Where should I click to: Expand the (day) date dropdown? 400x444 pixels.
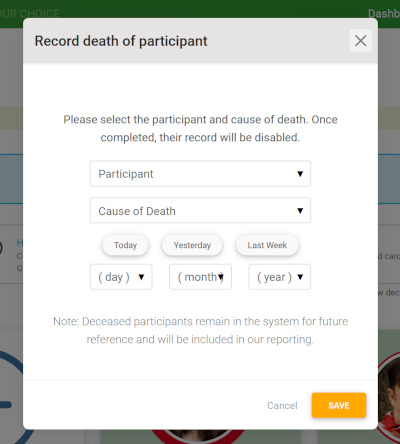(x=121, y=277)
